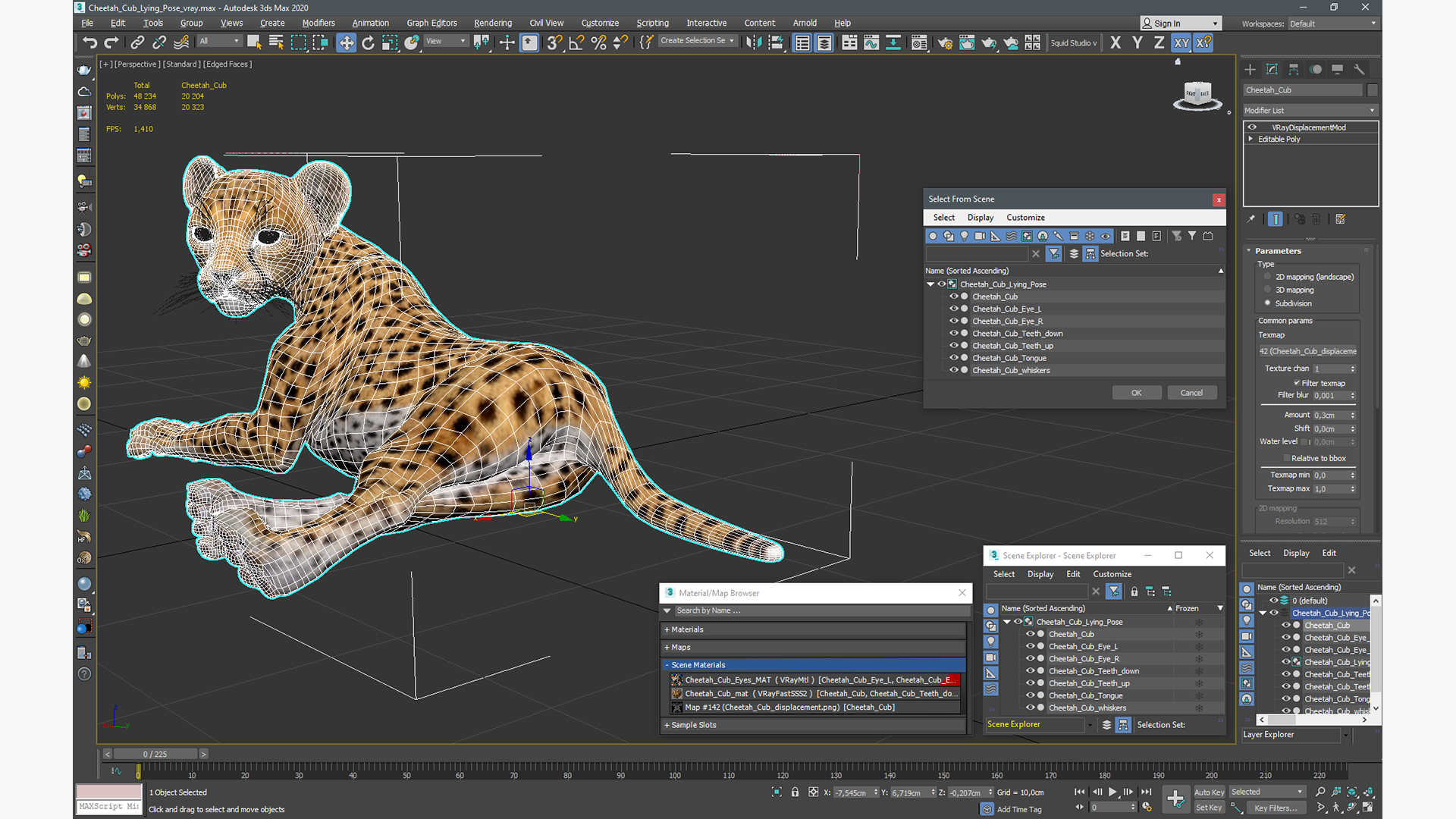Toggle Percent Snap icon
The width and height of the screenshot is (1456, 819).
(x=598, y=42)
